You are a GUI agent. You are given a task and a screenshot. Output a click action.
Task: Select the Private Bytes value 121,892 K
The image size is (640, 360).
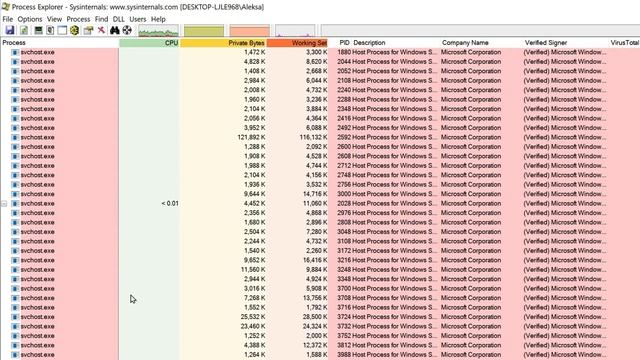click(x=251, y=137)
